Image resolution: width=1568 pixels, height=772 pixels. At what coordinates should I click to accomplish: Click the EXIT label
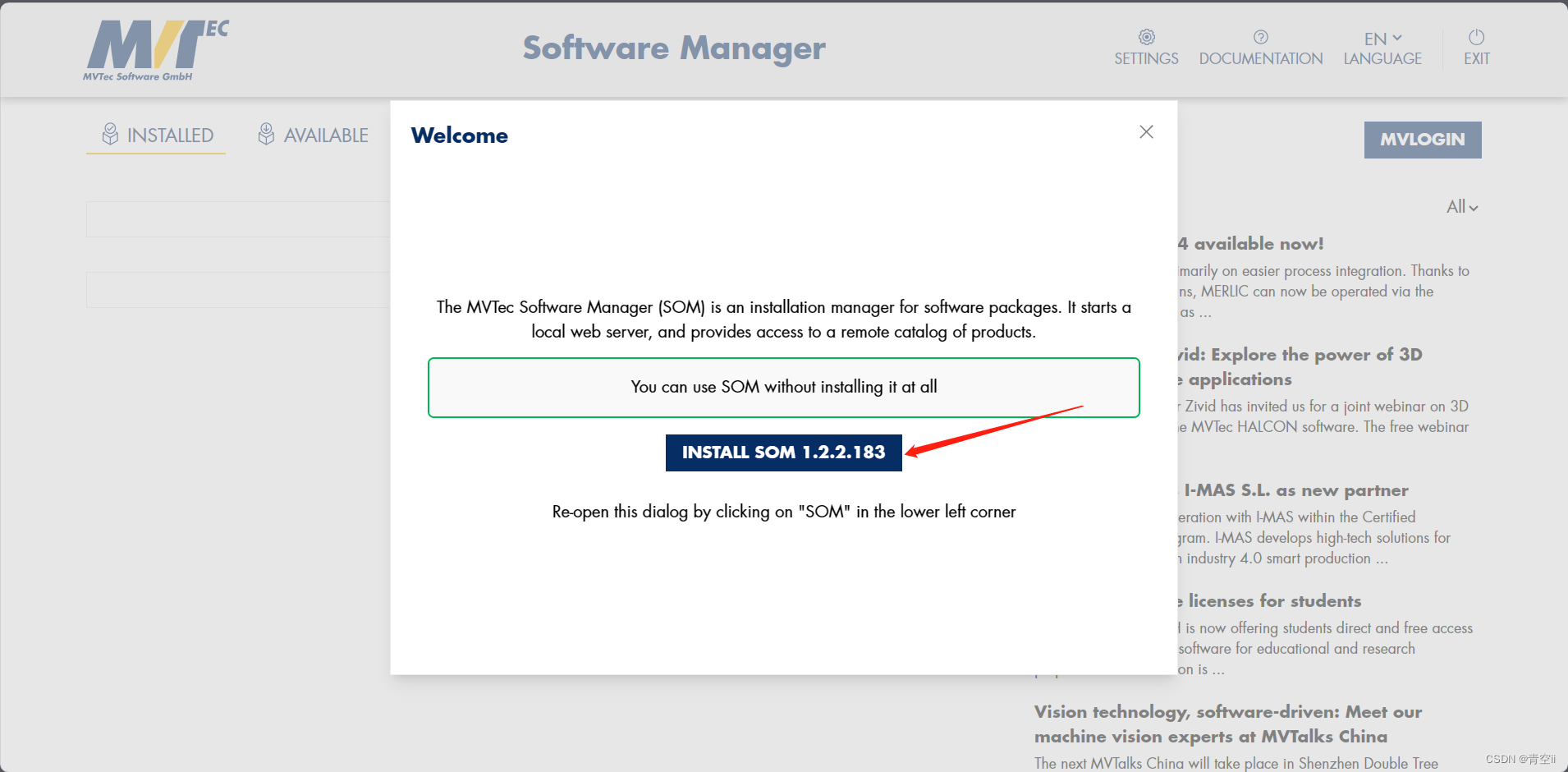point(1476,59)
